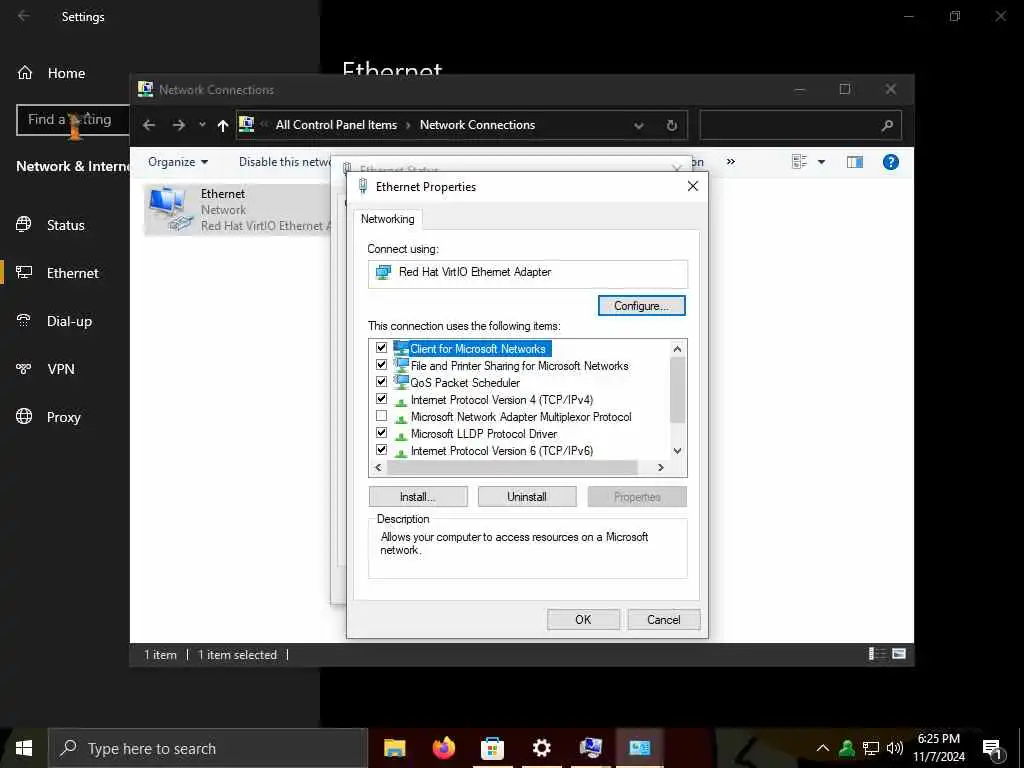Launch Firefox from taskbar
1024x768 pixels.
click(x=444, y=748)
